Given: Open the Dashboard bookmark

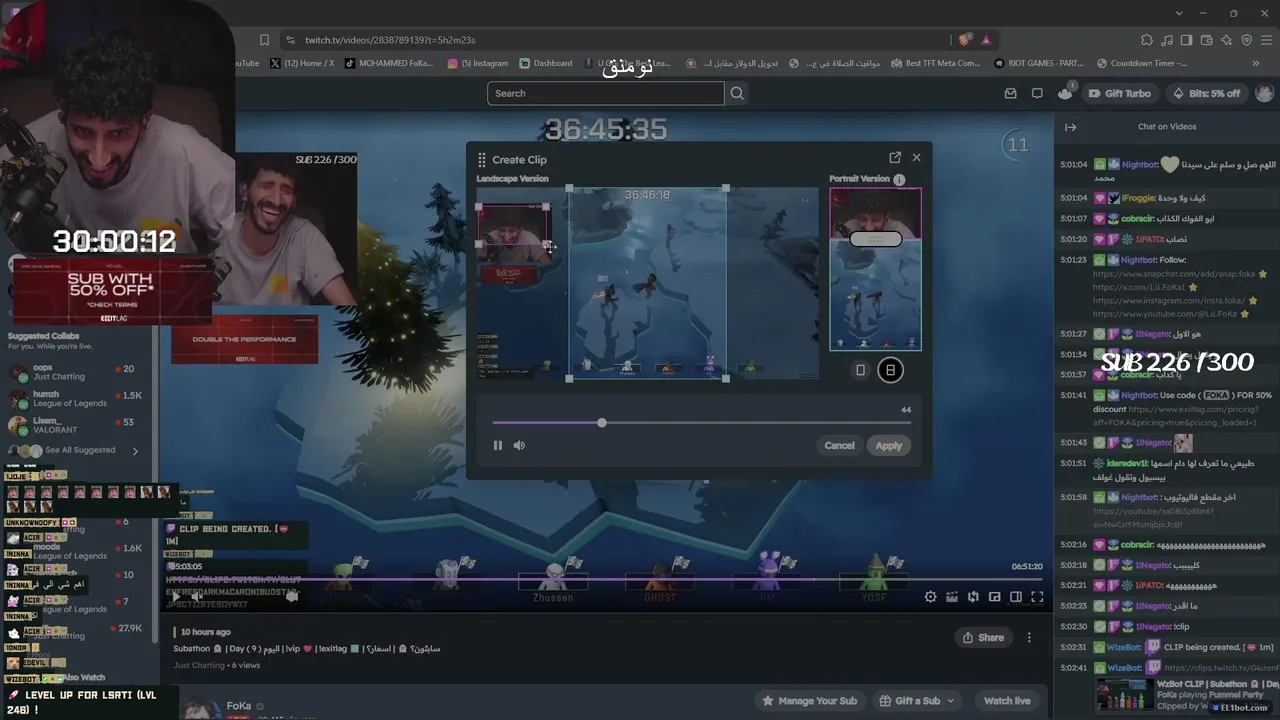Looking at the screenshot, I should (545, 63).
